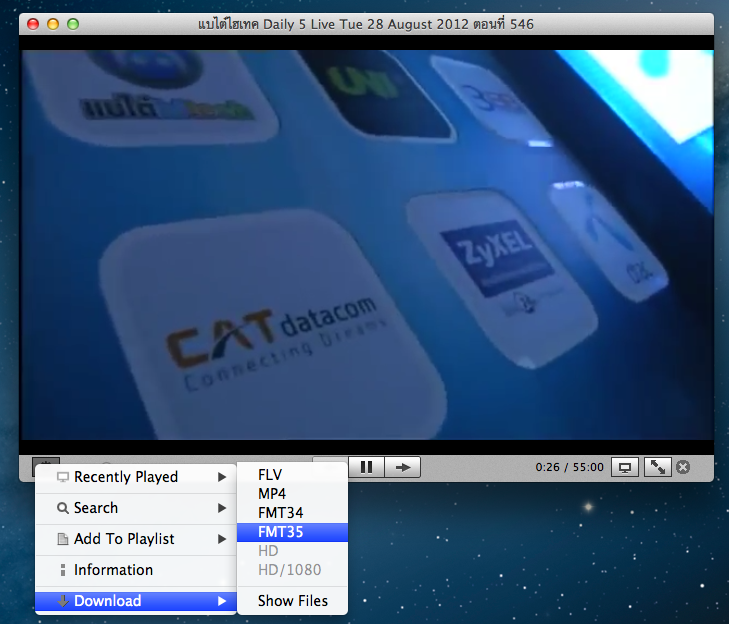This screenshot has height=624, width=729.
Task: Pause the video playback
Action: [366, 467]
